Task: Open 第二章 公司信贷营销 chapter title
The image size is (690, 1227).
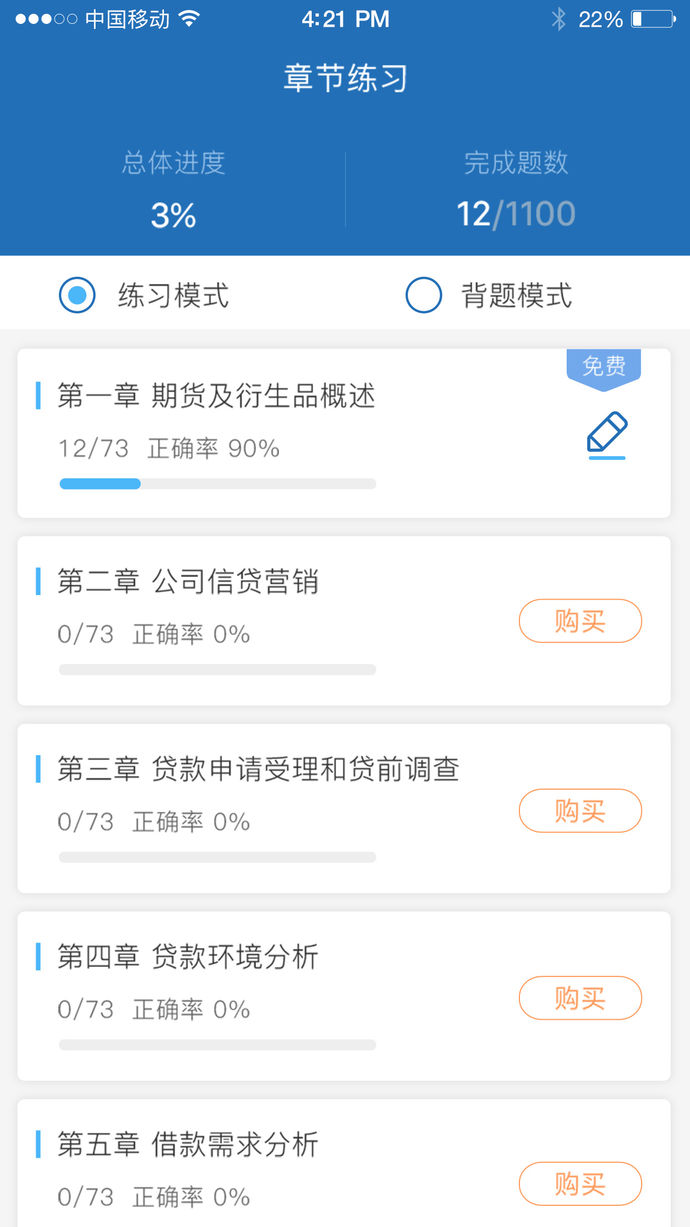Action: pyautogui.click(x=188, y=582)
